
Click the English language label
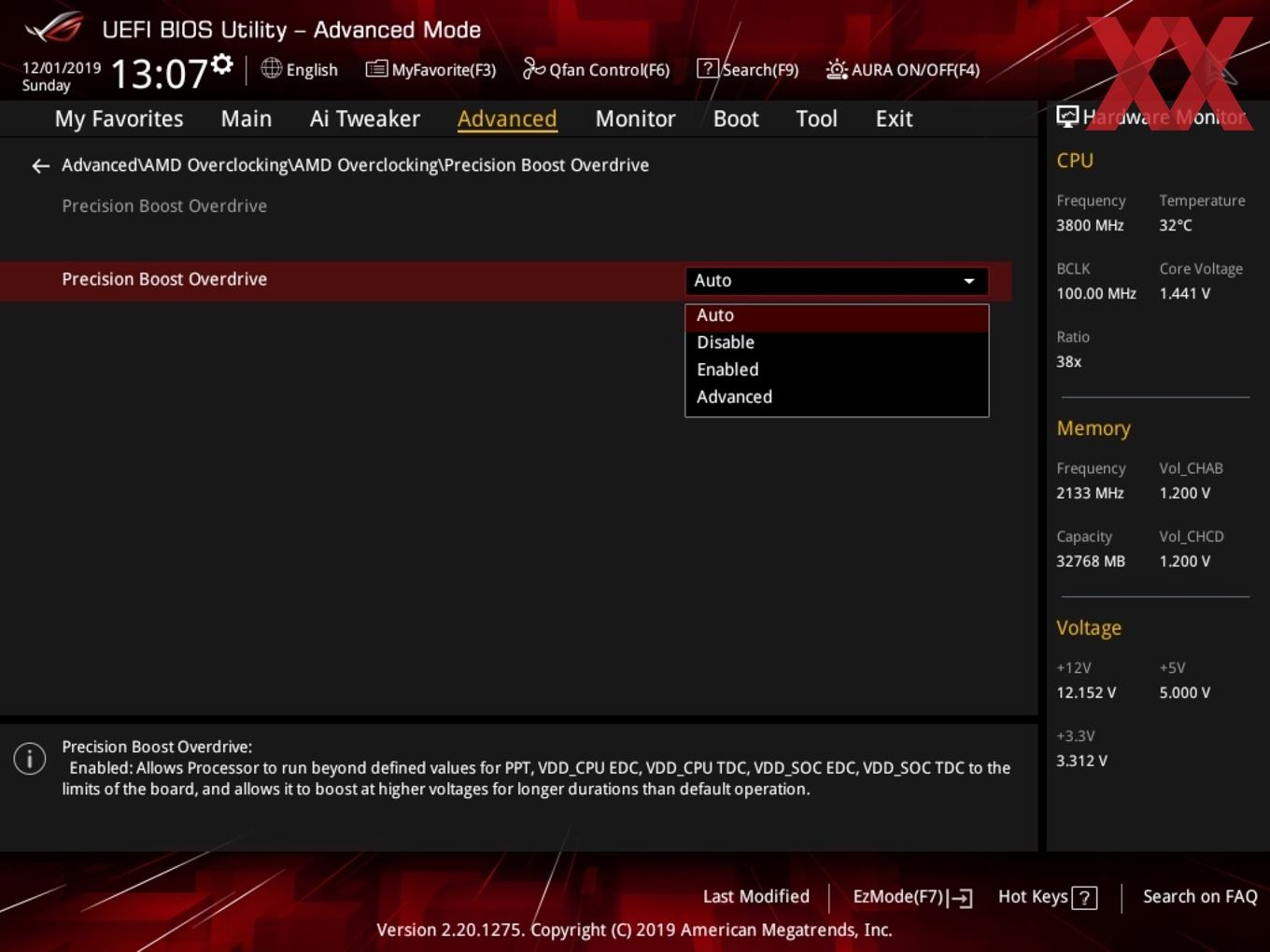pyautogui.click(x=312, y=70)
